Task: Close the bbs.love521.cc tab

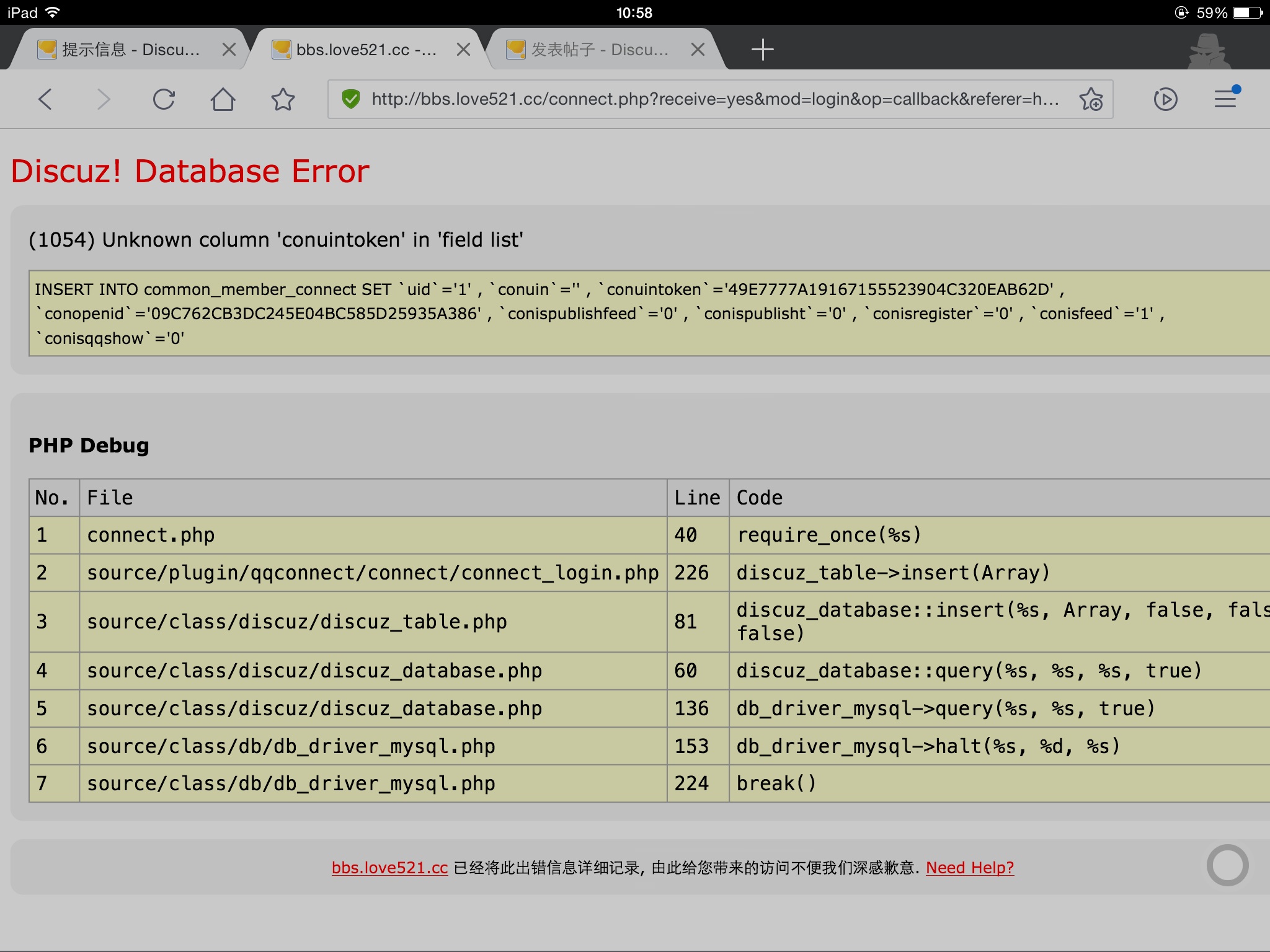Action: (463, 50)
